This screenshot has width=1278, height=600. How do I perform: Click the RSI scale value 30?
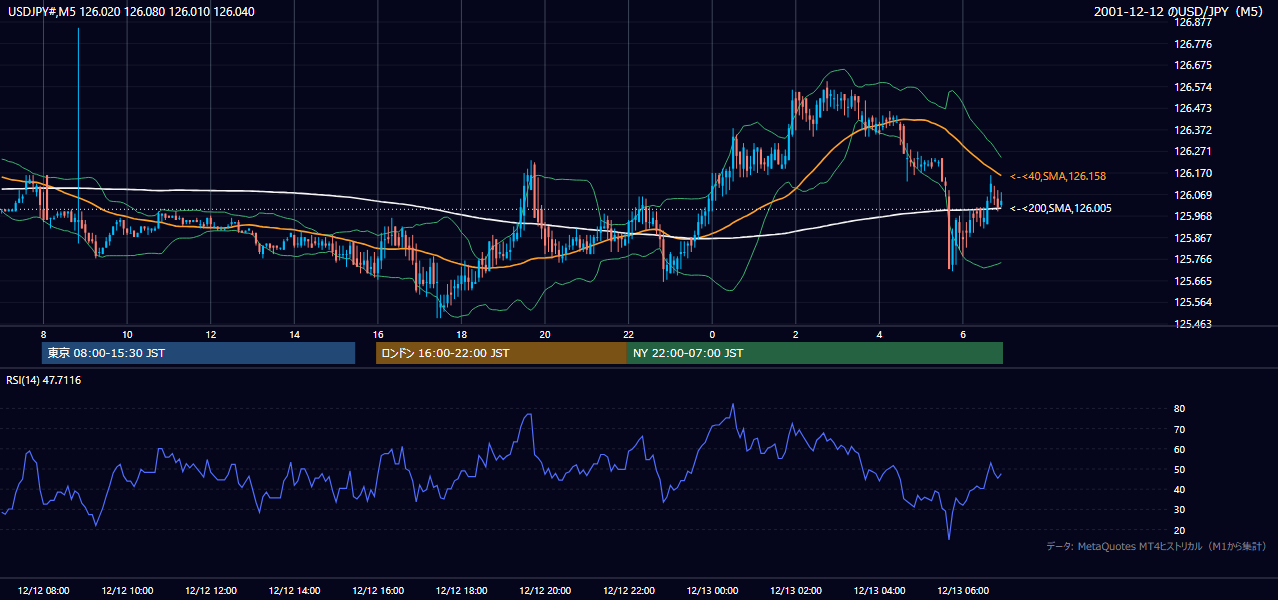1179,510
